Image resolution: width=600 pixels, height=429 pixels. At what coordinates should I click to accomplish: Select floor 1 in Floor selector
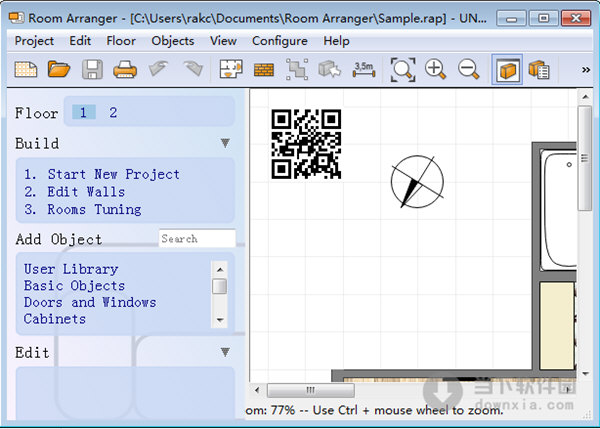pyautogui.click(x=84, y=113)
